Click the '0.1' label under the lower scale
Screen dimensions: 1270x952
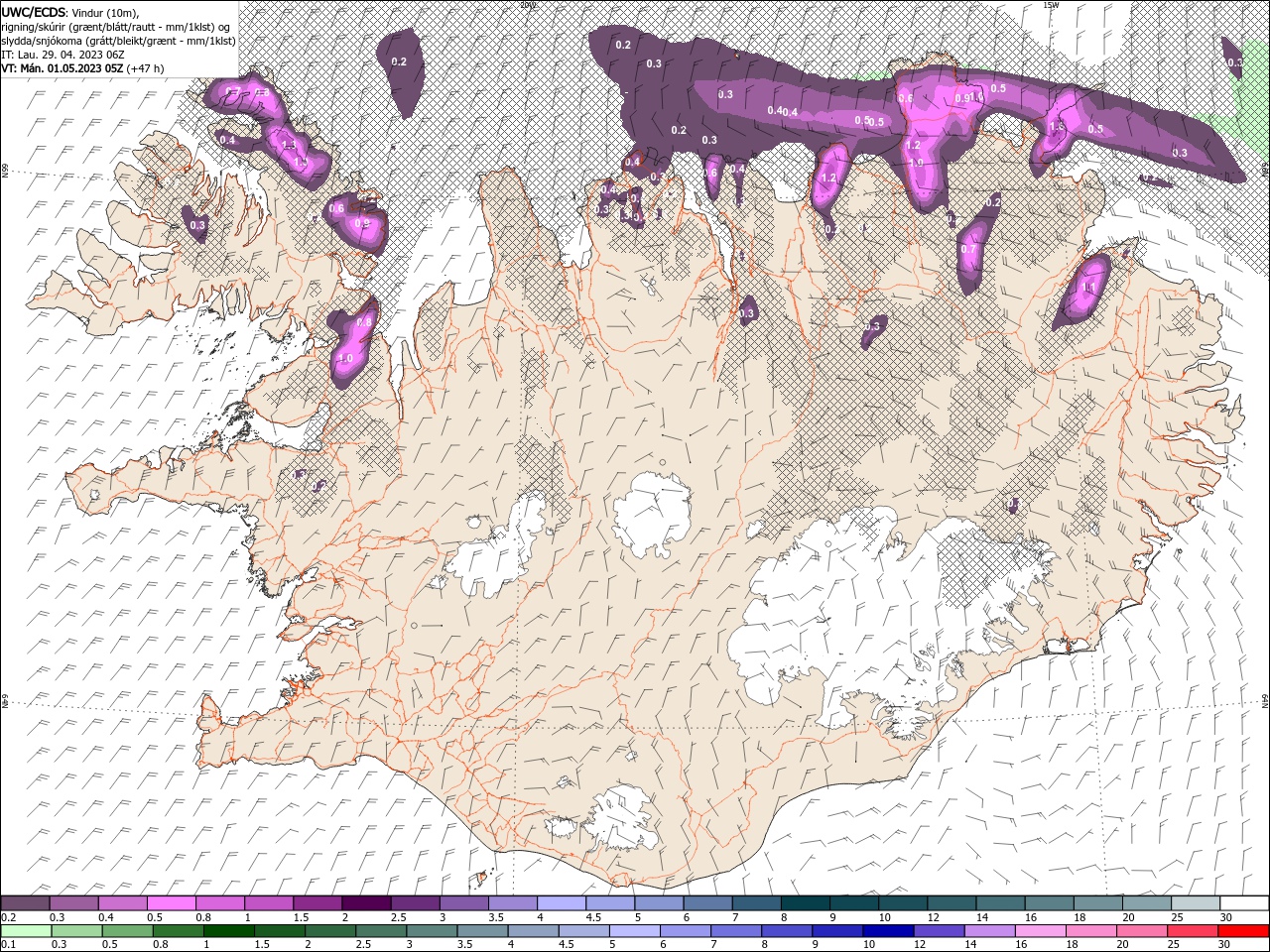tap(7, 945)
